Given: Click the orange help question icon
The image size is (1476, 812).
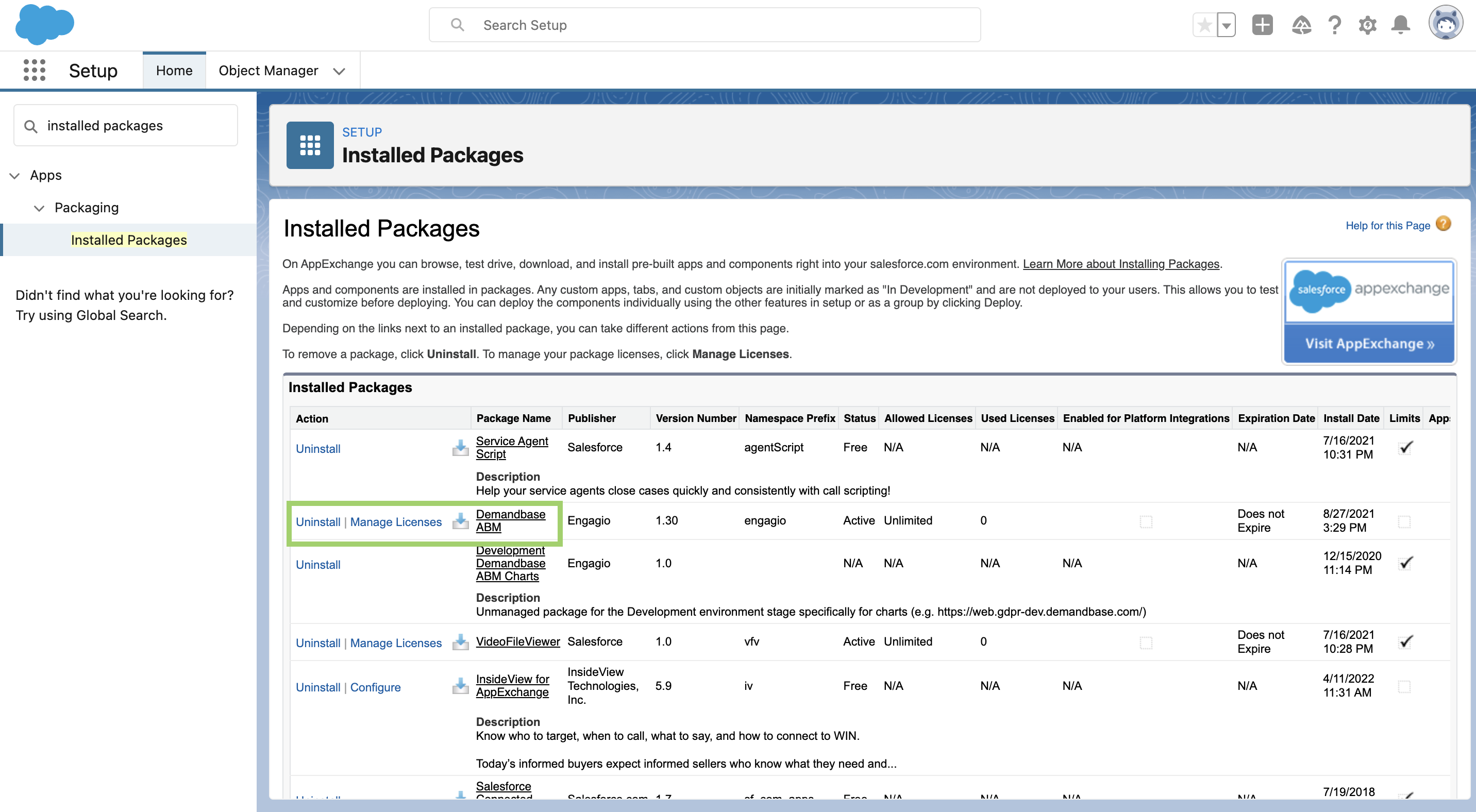Looking at the screenshot, I should [x=1444, y=224].
